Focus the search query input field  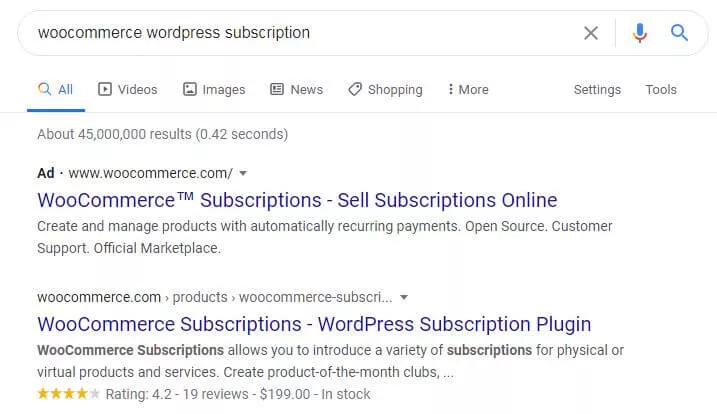[300, 33]
